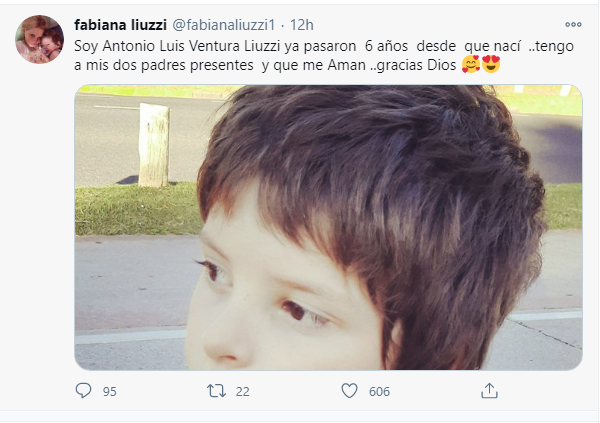Open fabiana liuzzi's profile avatar
Image resolution: width=600 pixels, height=423 pixels.
[x=39, y=39]
